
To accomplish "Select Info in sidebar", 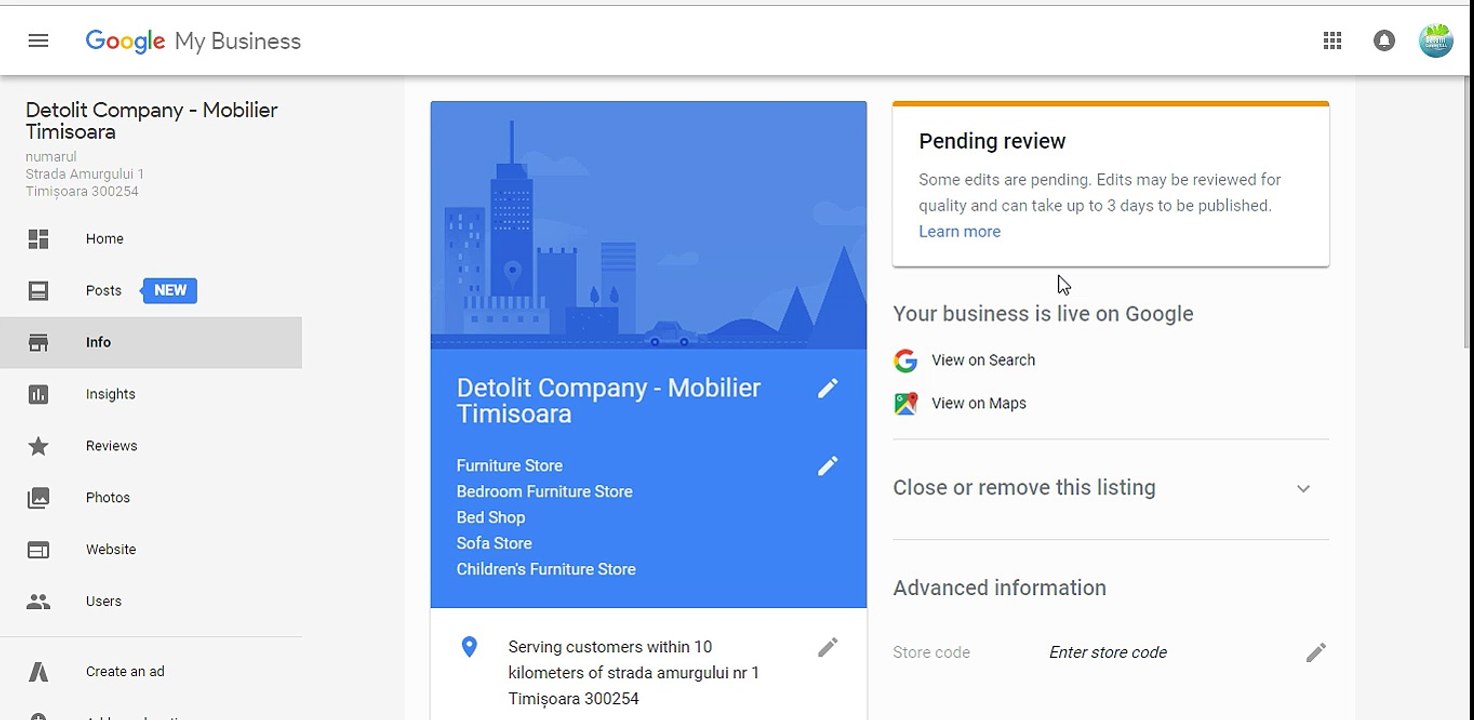I will pyautogui.click(x=99, y=343).
